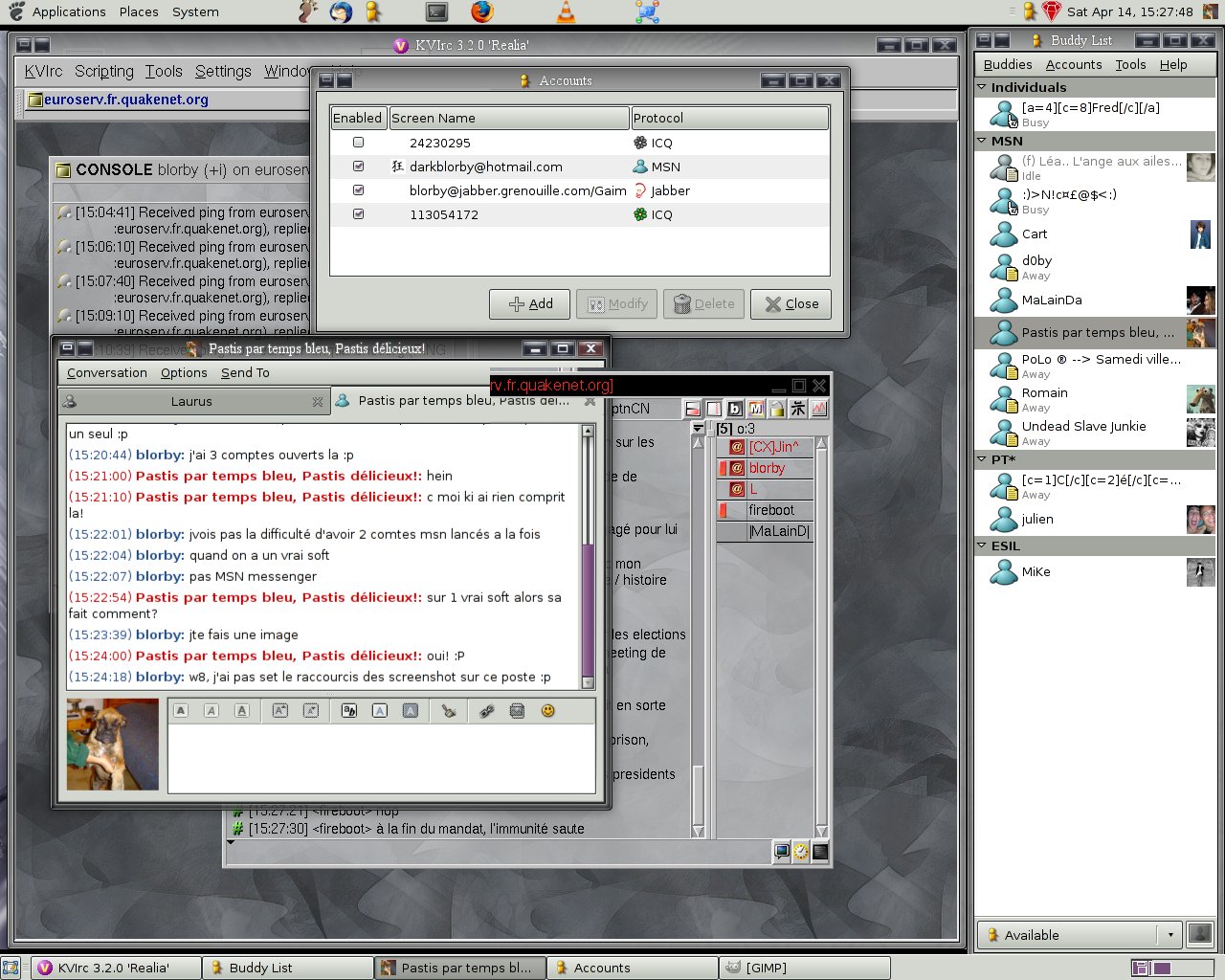Enable the 24230295 ICQ account checkbox
Screen dimensions: 1225x980
click(x=359, y=143)
